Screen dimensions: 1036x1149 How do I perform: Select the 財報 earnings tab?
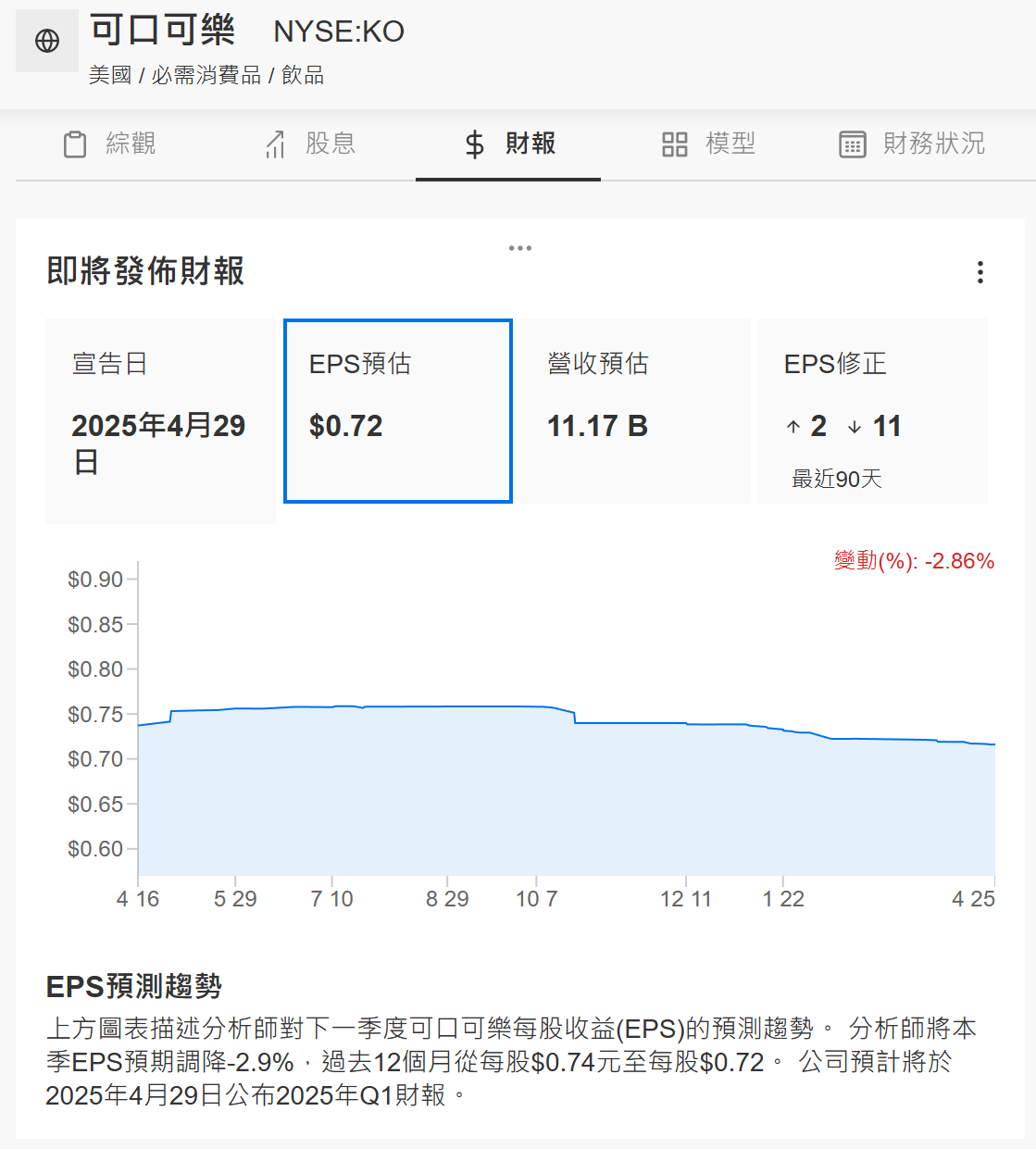[508, 144]
